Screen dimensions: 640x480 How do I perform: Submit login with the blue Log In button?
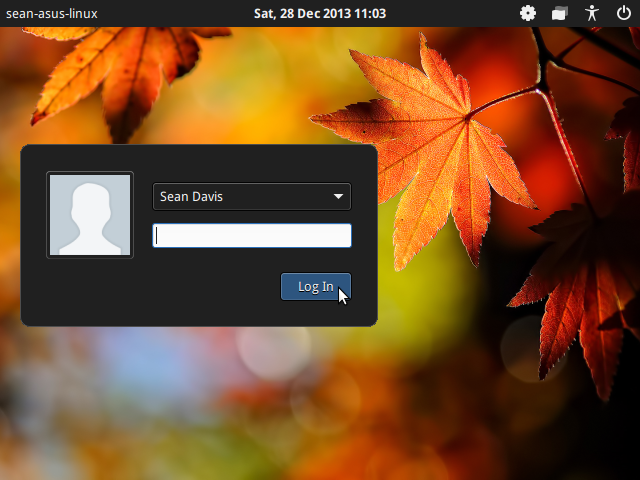coord(315,287)
